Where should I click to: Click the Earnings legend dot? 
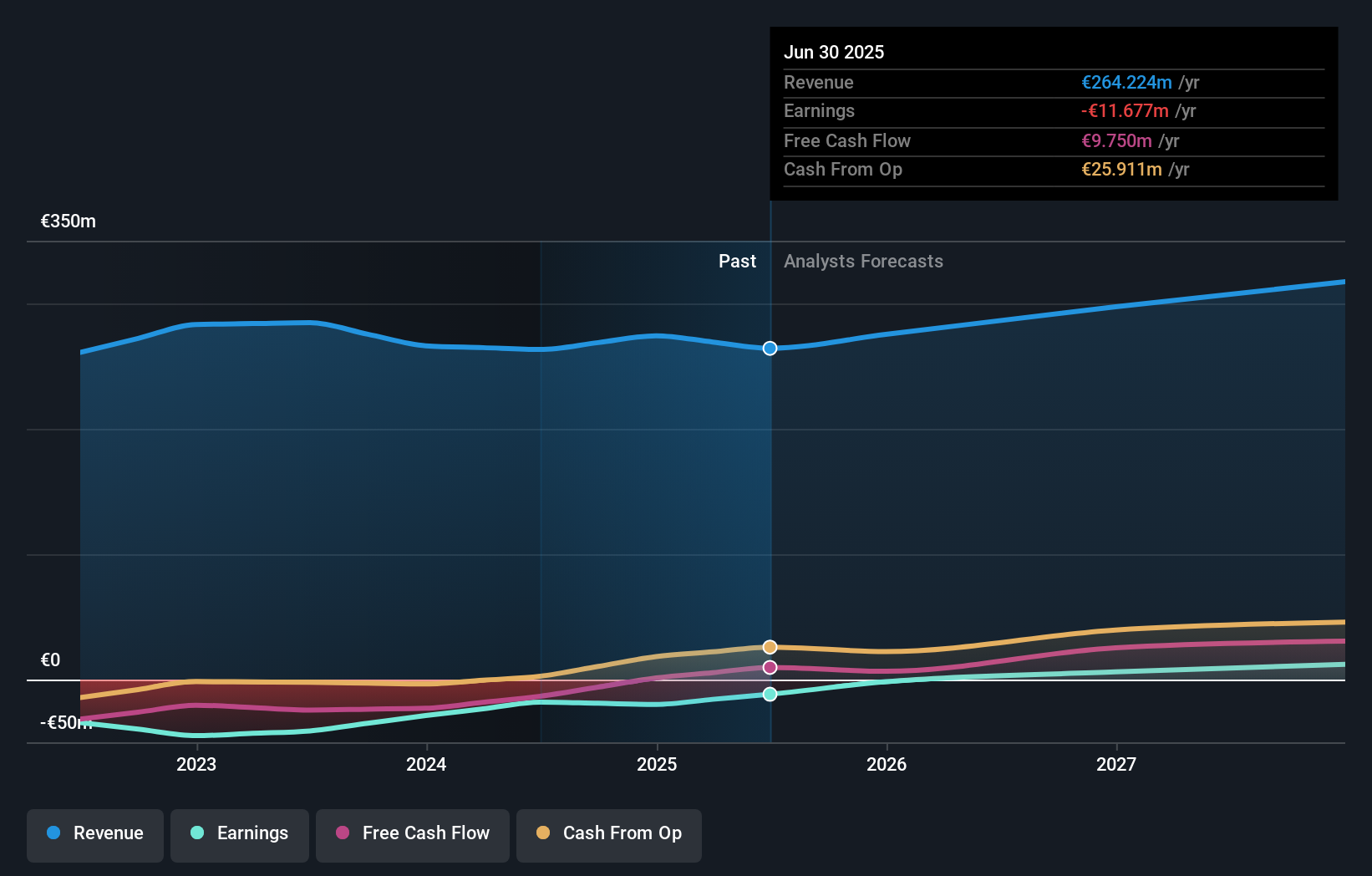196,833
